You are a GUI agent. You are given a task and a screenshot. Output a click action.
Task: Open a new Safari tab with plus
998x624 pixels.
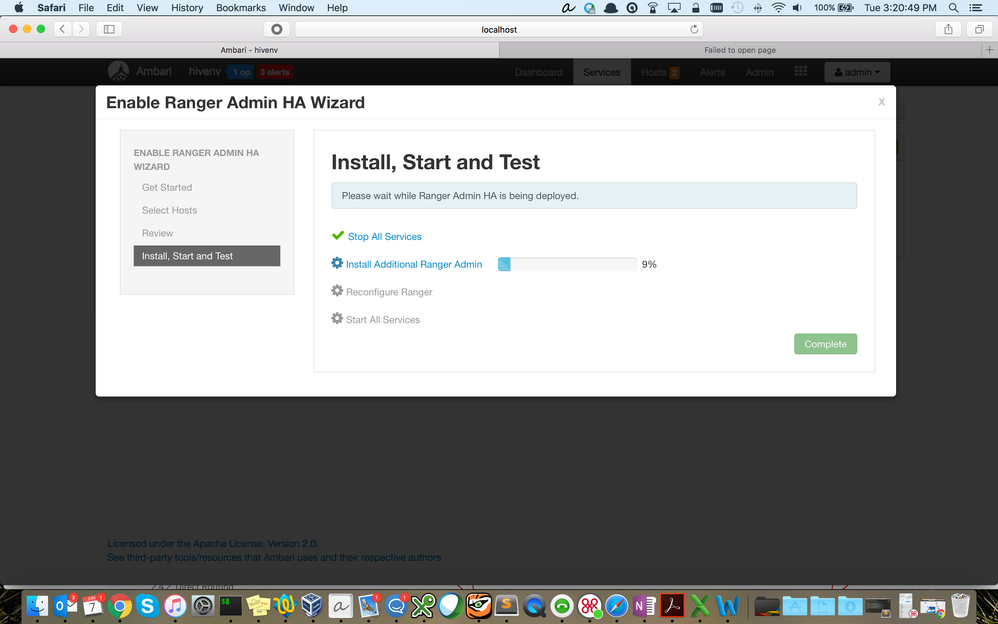pos(989,50)
